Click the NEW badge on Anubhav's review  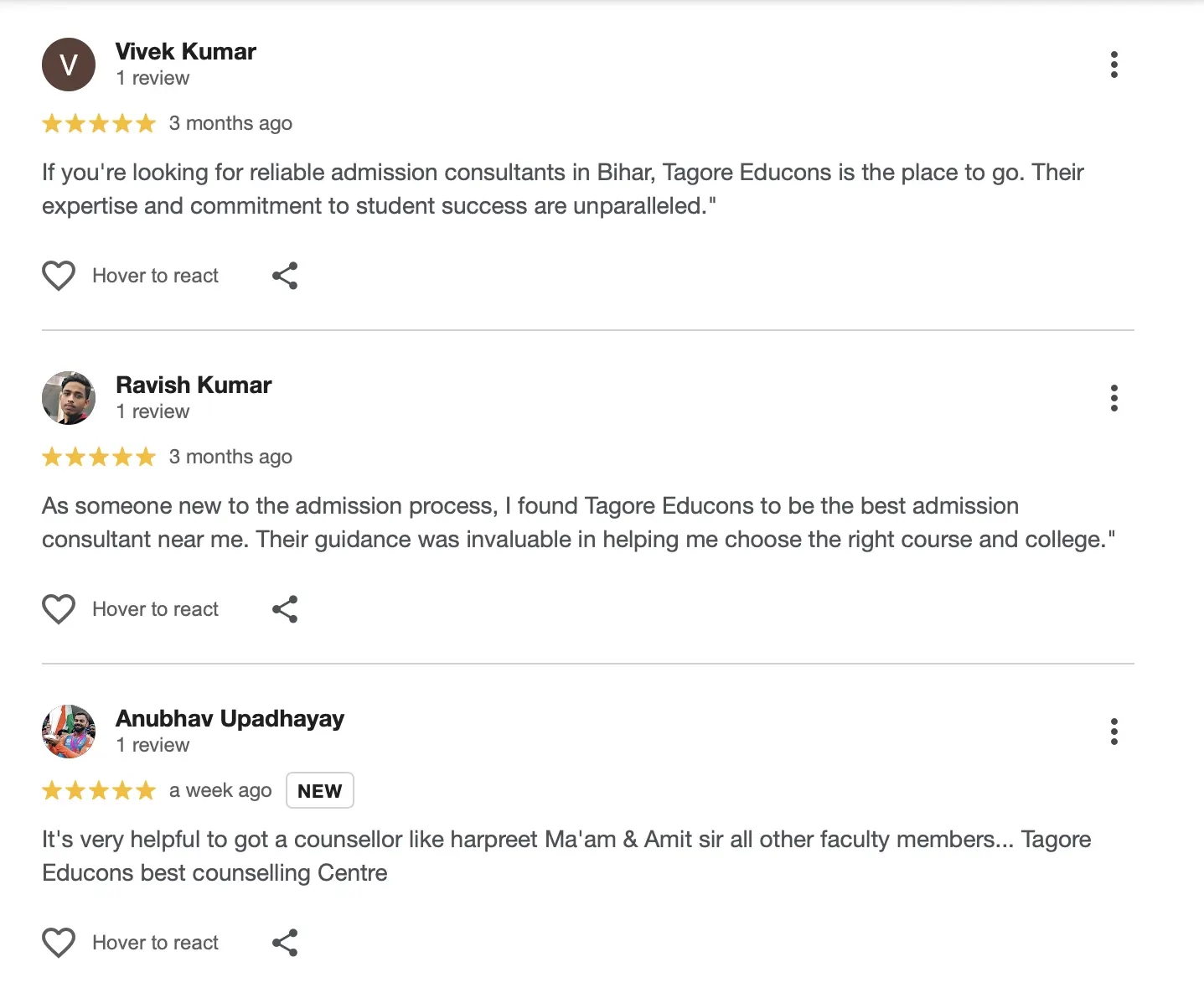point(320,791)
